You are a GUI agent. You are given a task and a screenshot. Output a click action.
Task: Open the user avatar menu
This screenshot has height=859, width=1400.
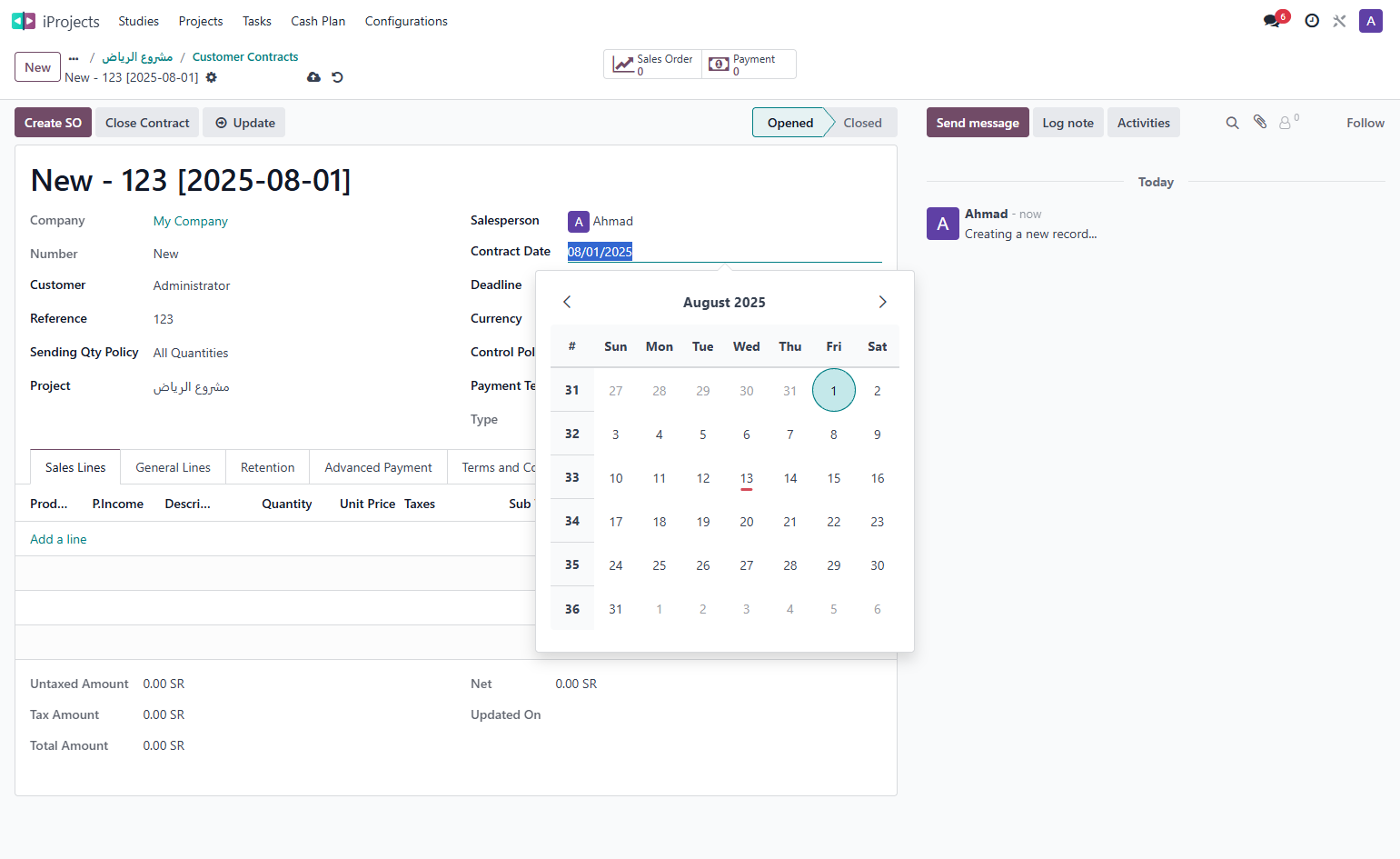(x=1370, y=21)
